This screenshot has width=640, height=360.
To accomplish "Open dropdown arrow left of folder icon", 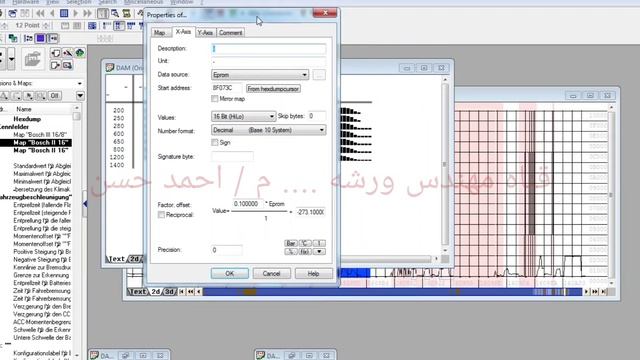I will pyautogui.click(x=11, y=59).
